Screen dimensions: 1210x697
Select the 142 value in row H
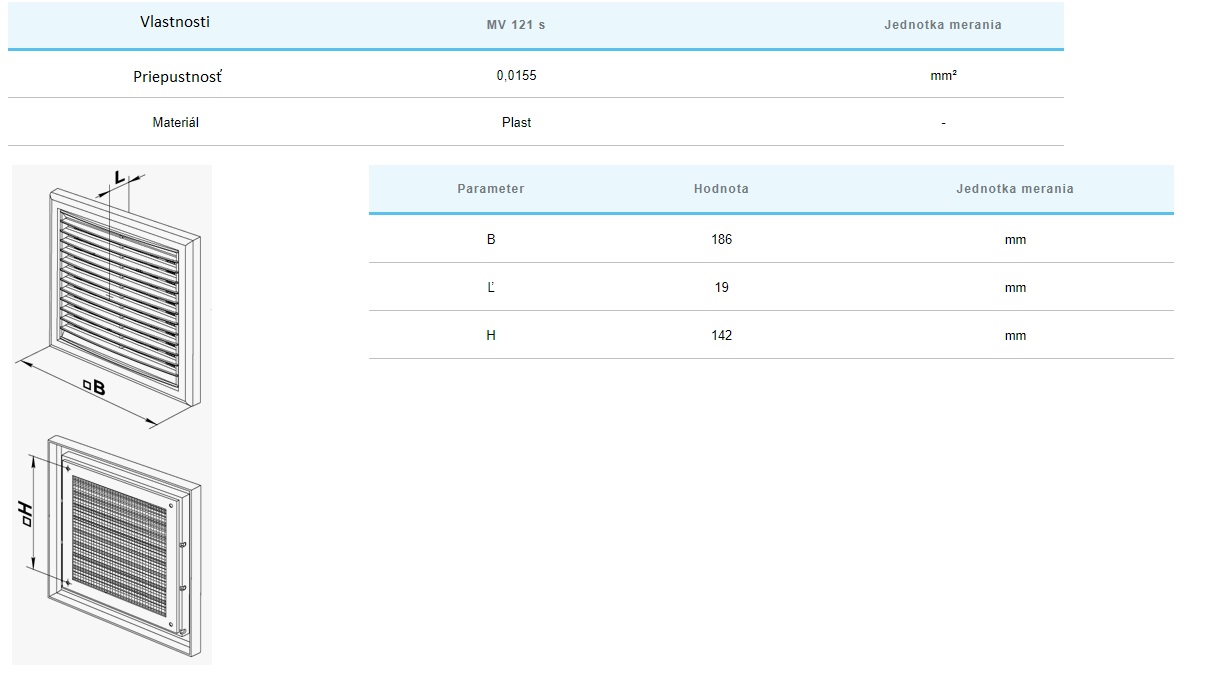click(721, 336)
